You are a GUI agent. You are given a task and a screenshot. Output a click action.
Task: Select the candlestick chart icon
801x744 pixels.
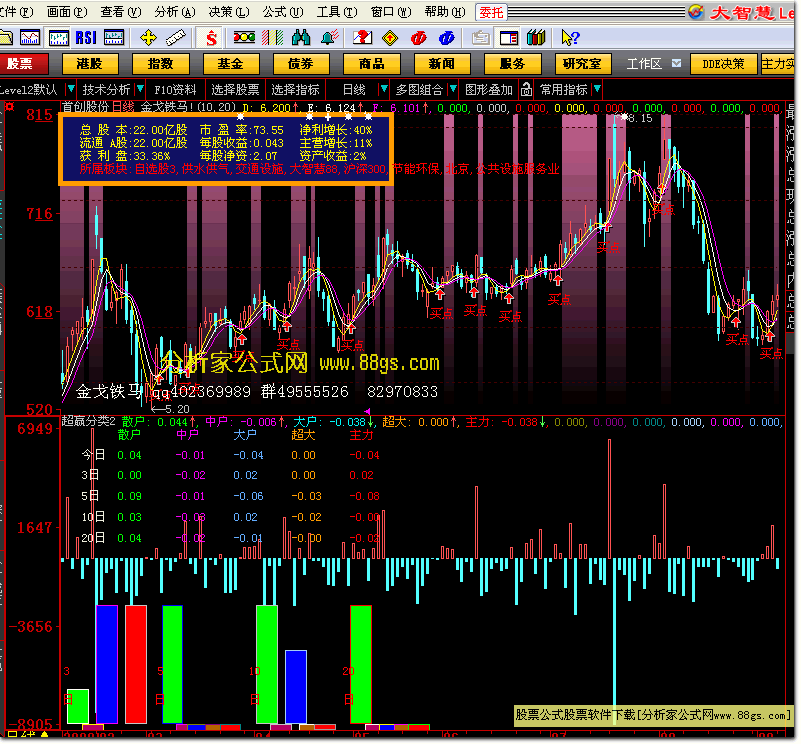point(59,38)
